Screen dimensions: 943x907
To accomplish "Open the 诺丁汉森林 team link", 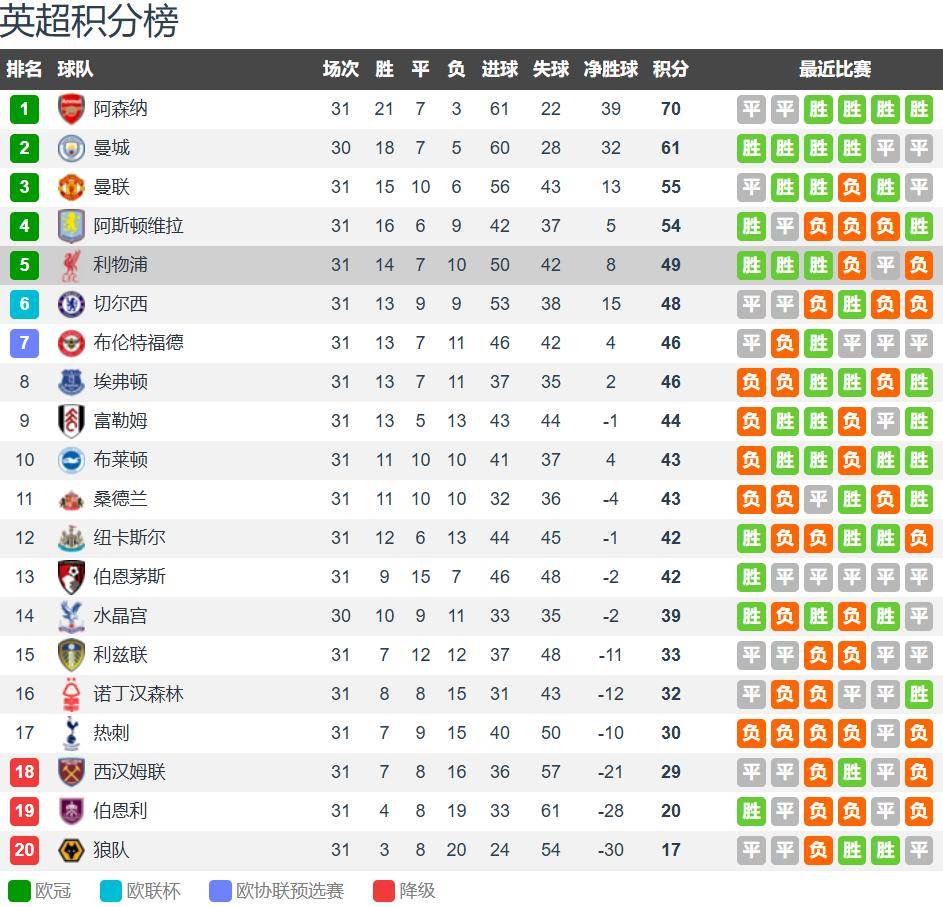I will click(x=138, y=694).
